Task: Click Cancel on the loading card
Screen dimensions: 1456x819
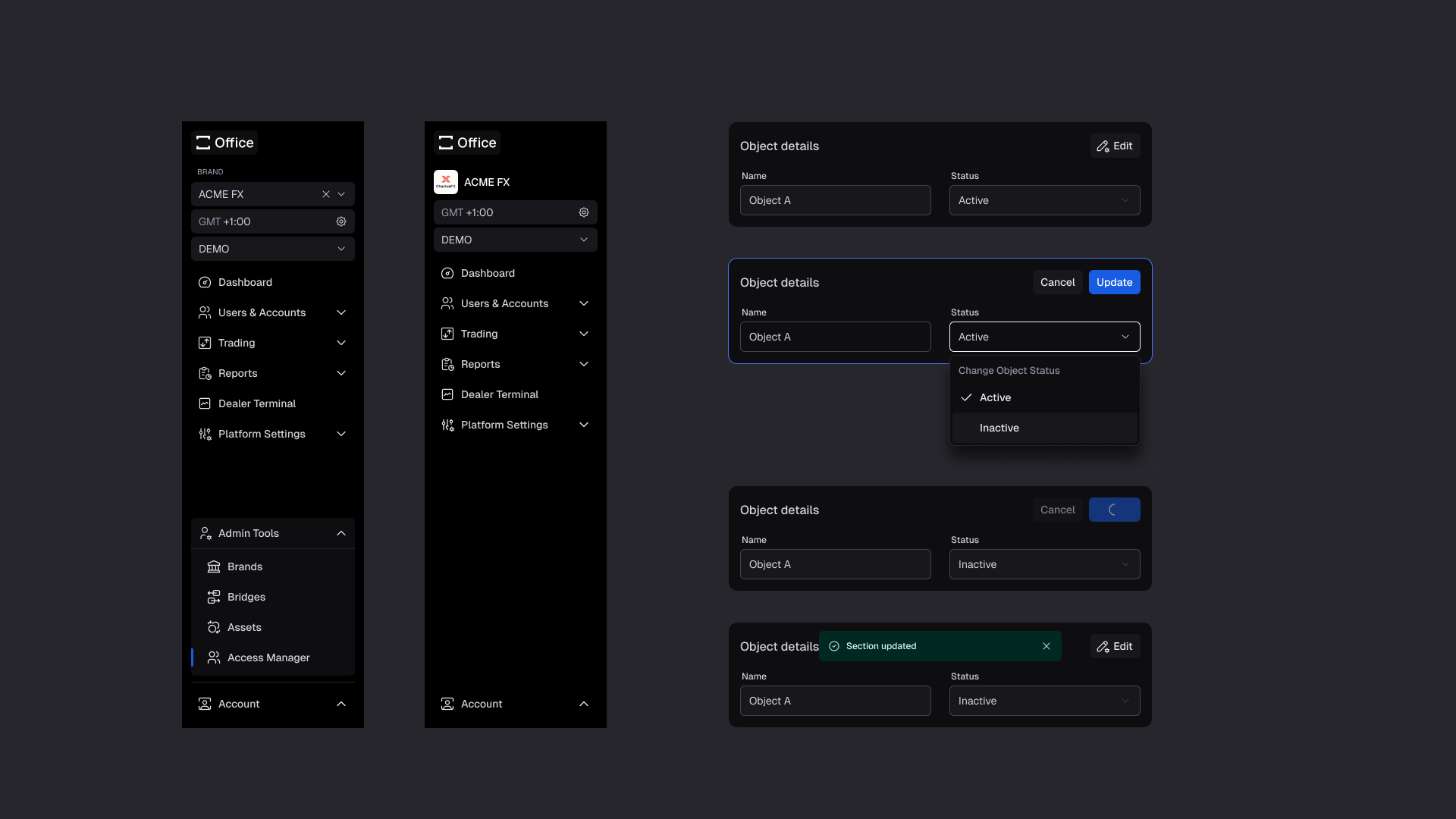Action: 1057,510
